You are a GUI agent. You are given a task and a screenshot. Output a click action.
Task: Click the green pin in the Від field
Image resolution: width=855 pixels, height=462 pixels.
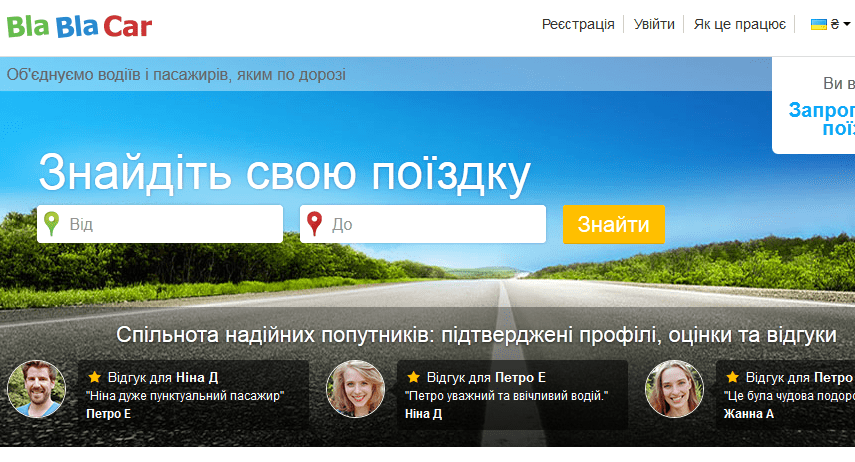[x=52, y=224]
